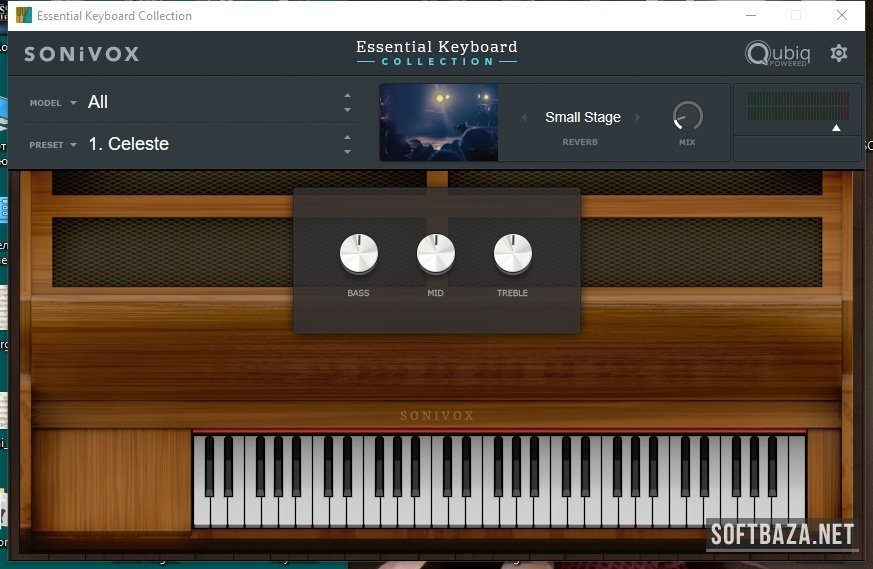
Task: Click the Qubiq Powered logo
Action: pyautogui.click(x=777, y=54)
